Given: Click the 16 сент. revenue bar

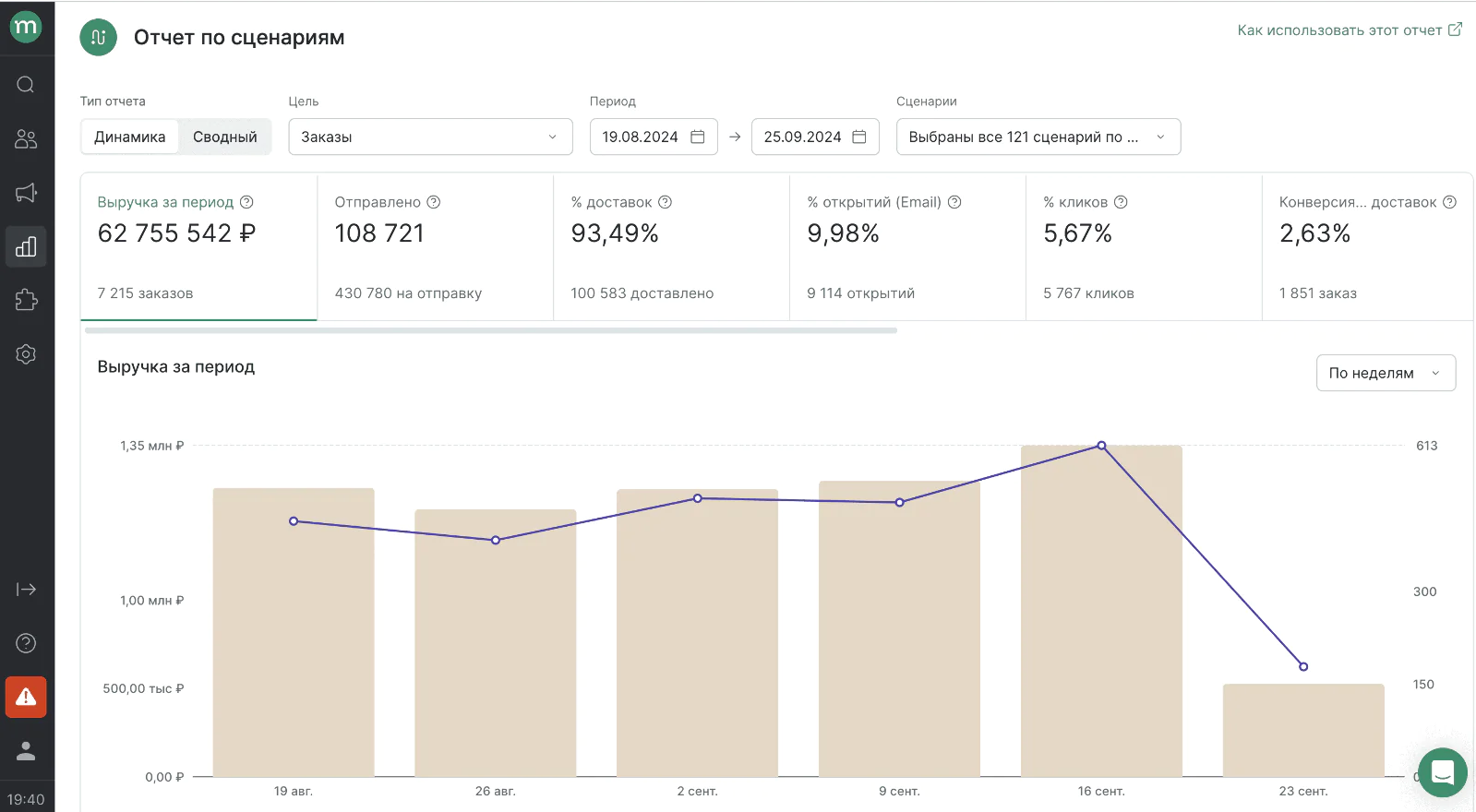Looking at the screenshot, I should tap(1101, 611).
